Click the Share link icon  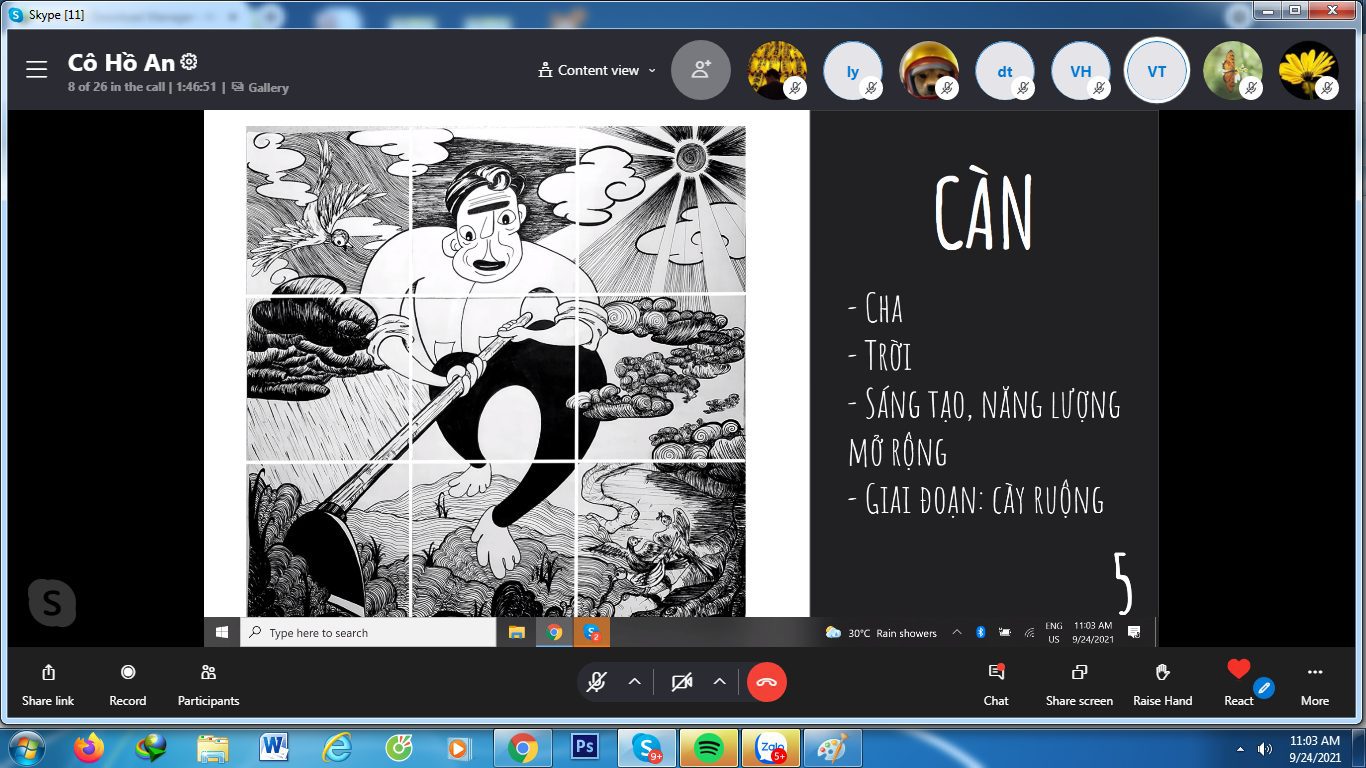48,673
